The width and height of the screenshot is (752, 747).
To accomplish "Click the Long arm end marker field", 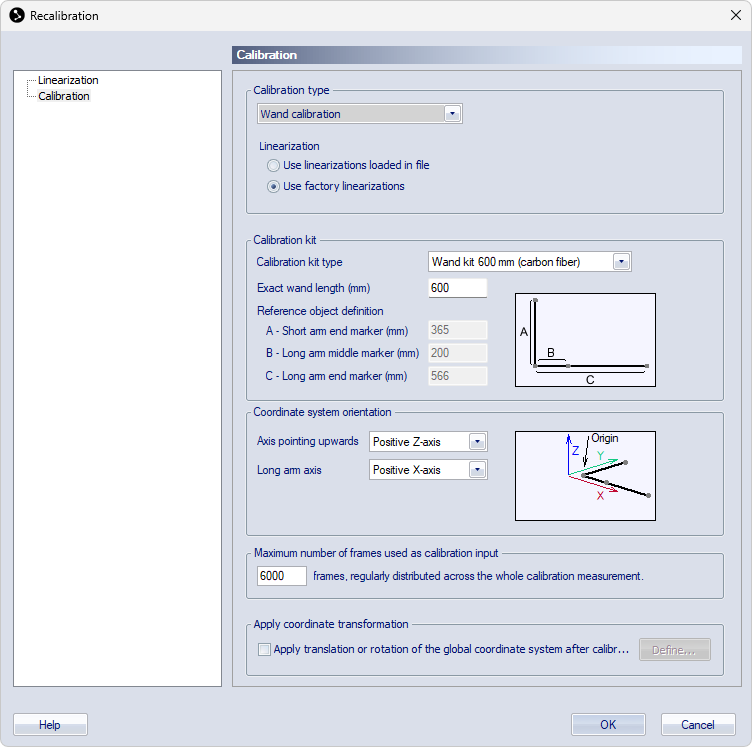I will [x=457, y=376].
